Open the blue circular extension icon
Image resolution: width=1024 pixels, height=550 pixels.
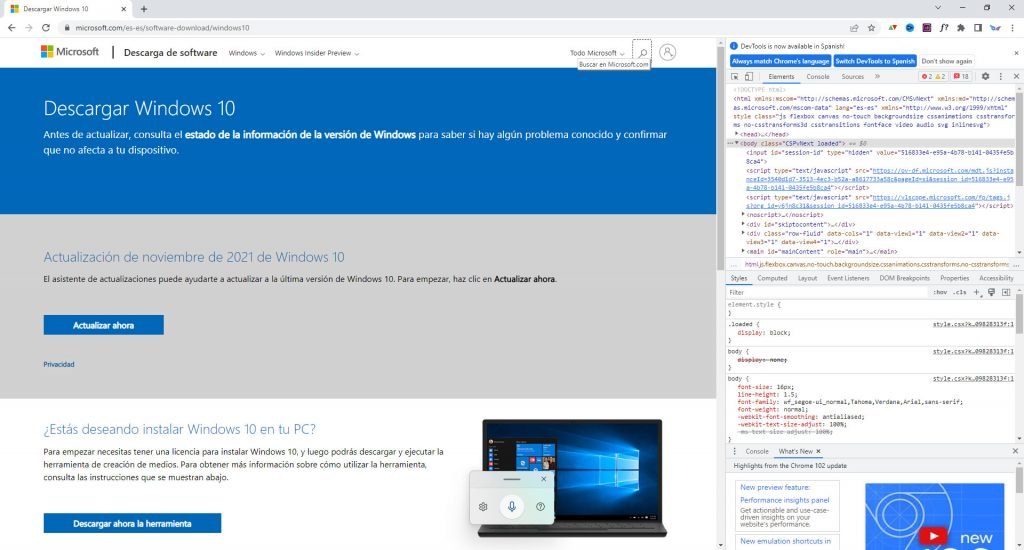coord(910,28)
